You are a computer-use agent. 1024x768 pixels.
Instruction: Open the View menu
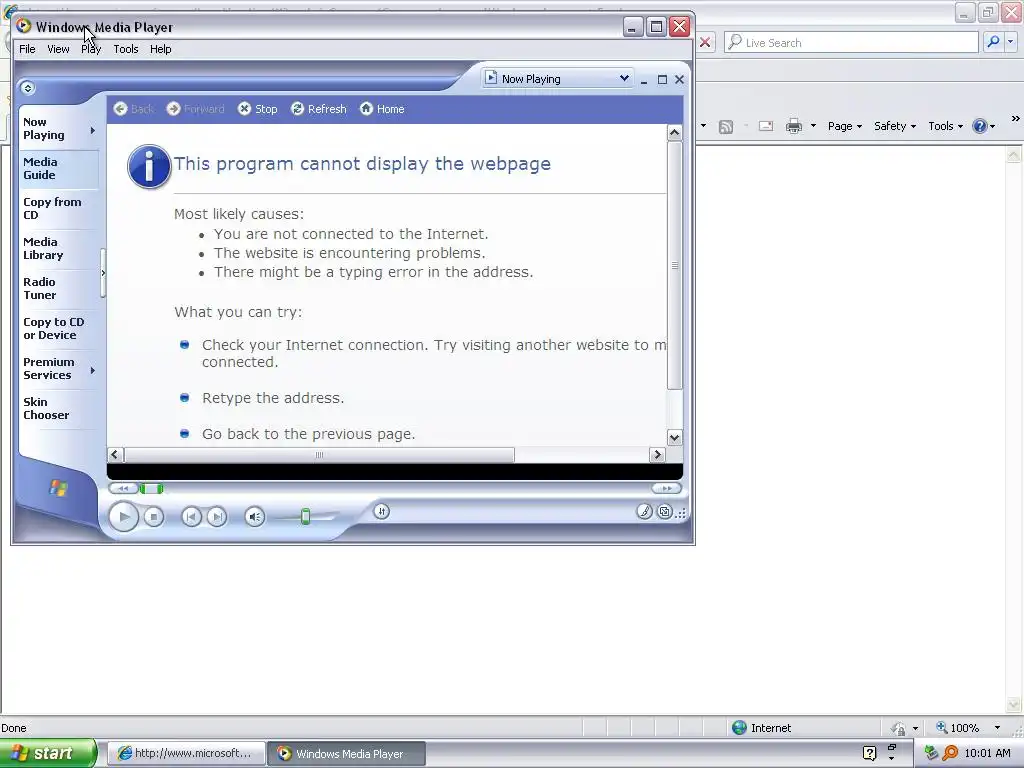pos(58,49)
